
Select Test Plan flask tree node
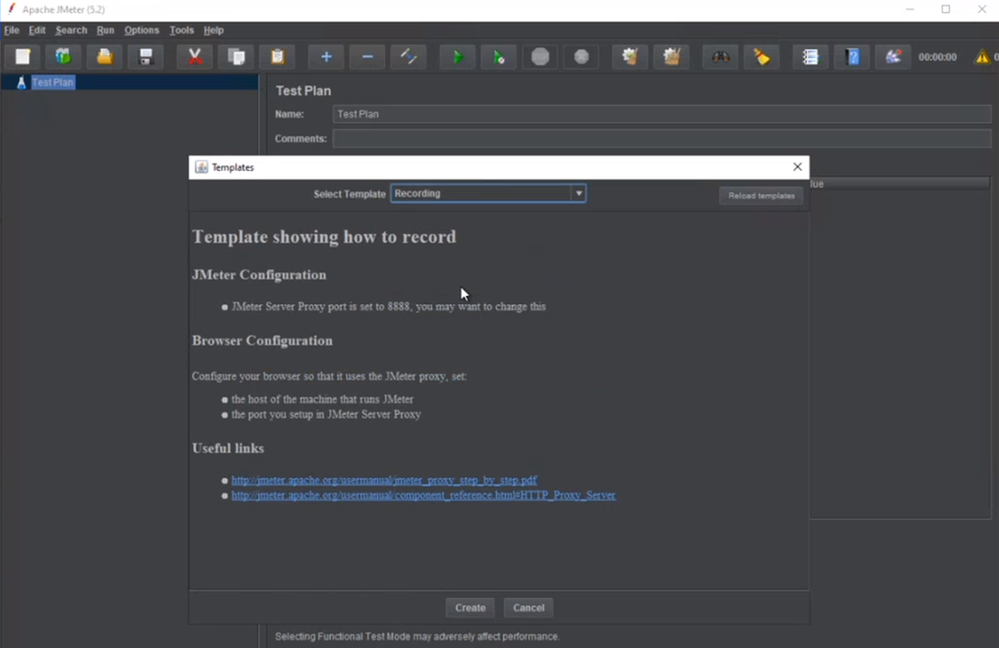tap(46, 82)
